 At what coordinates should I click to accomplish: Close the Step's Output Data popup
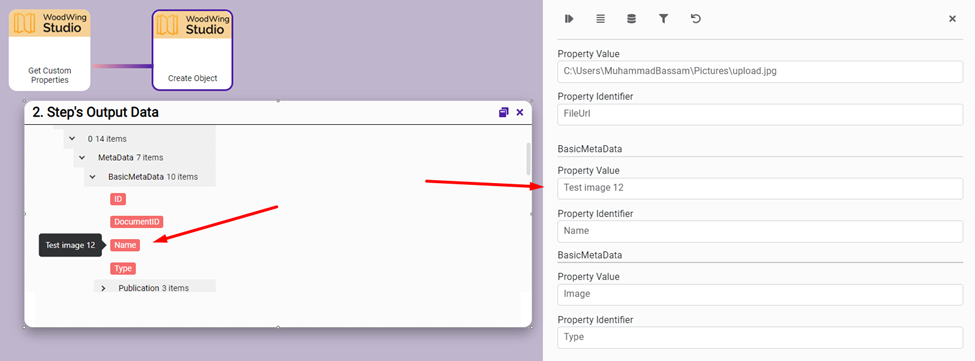click(x=520, y=112)
